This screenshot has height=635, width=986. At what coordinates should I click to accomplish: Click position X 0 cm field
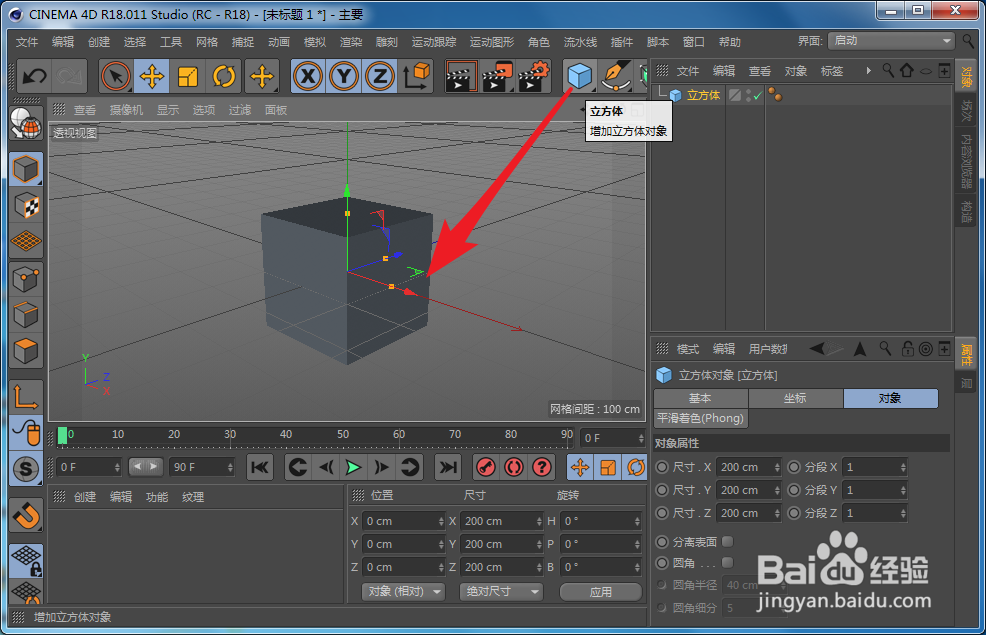point(404,521)
